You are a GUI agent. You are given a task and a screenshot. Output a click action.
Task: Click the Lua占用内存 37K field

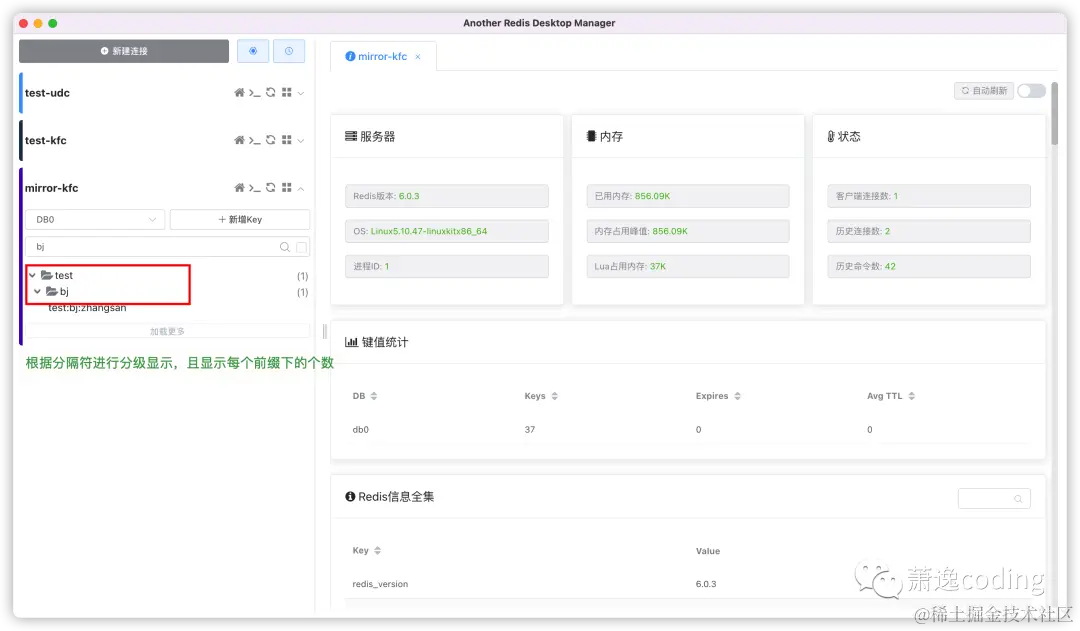pyautogui.click(x=687, y=267)
